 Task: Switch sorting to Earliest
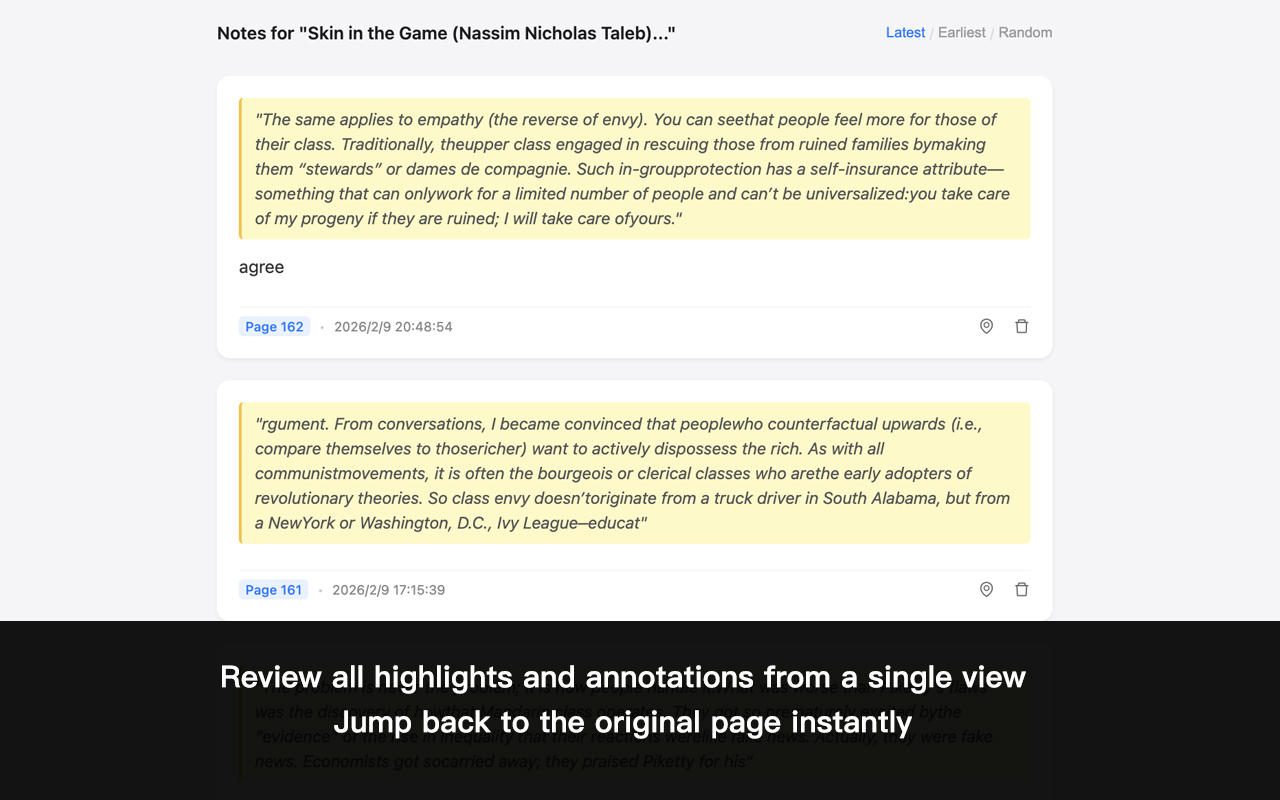[961, 33]
